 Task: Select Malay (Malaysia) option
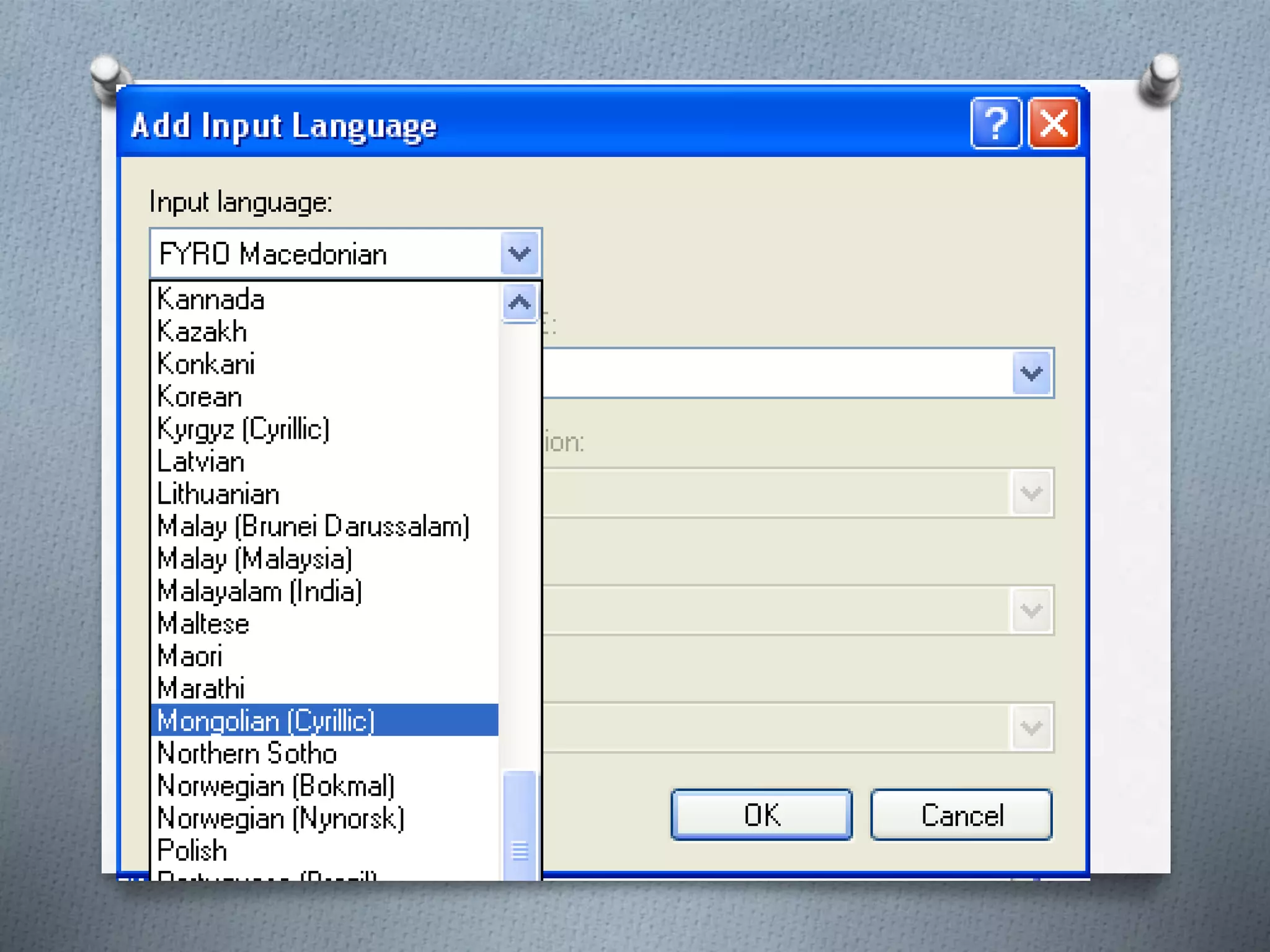[254, 559]
